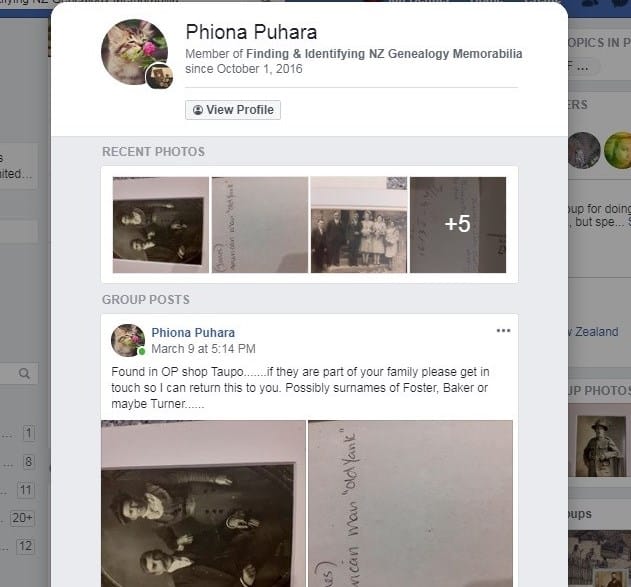Open the three-dot post options menu
Image resolution: width=631 pixels, height=587 pixels.
(503, 331)
